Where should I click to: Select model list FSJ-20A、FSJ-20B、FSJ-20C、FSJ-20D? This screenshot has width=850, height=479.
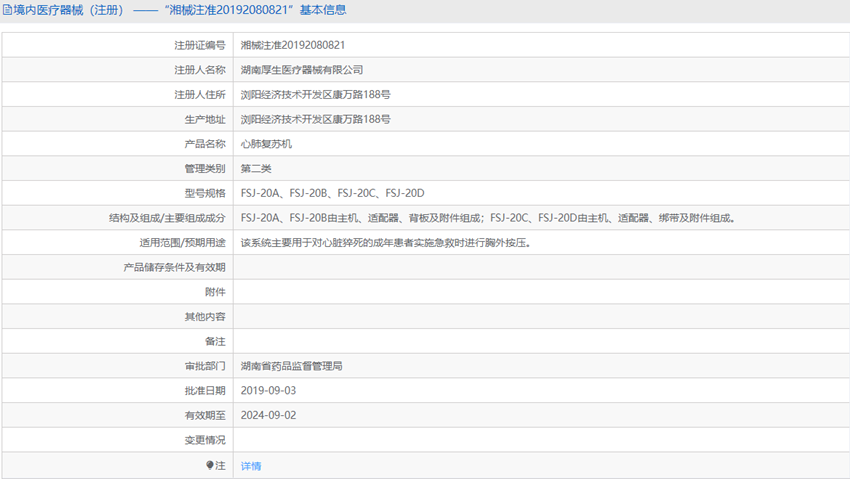pyautogui.click(x=332, y=193)
